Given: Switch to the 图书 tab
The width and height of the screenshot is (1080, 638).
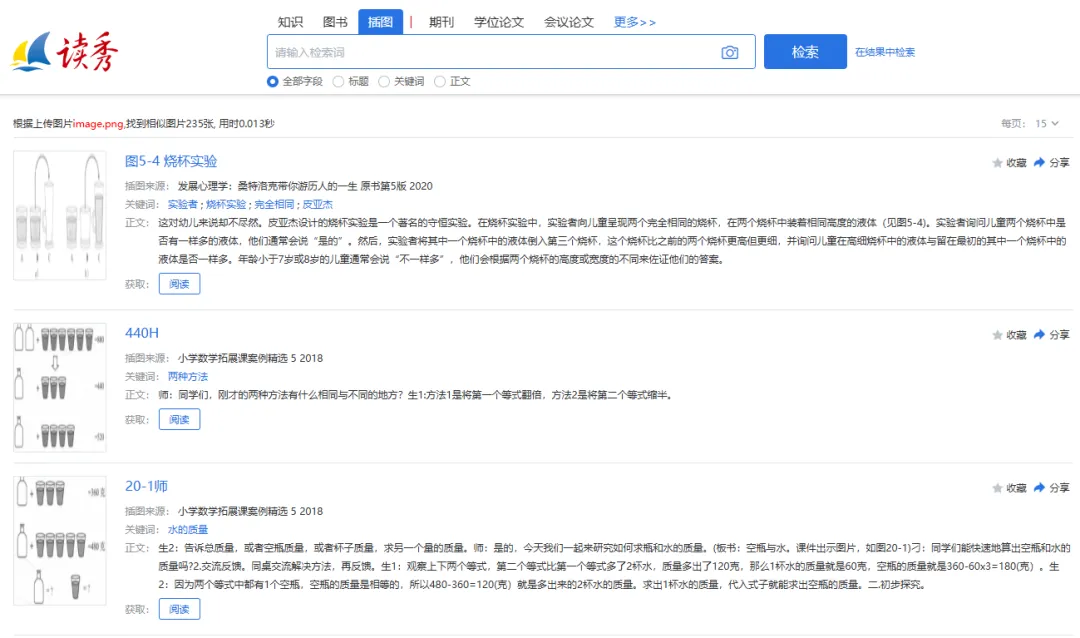Looking at the screenshot, I should coord(336,22).
